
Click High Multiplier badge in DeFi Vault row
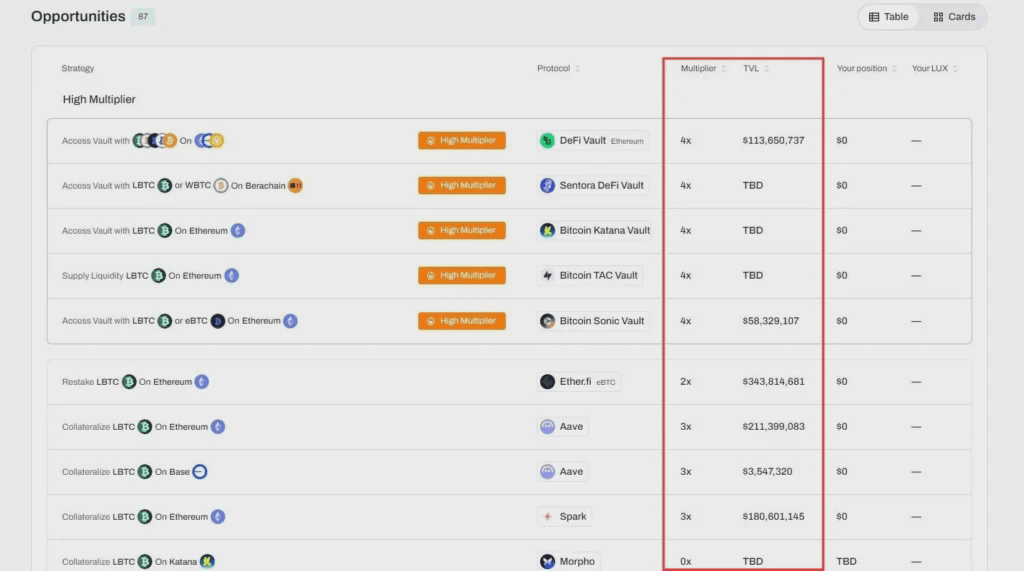click(x=462, y=140)
